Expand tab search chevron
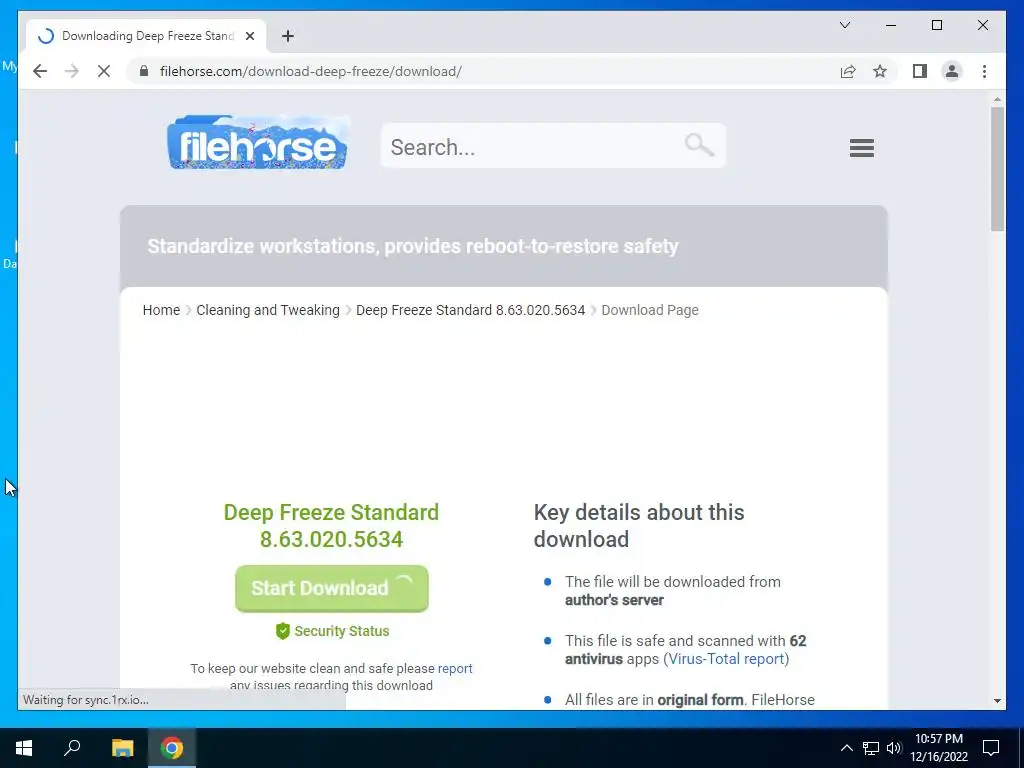Image resolution: width=1024 pixels, height=768 pixels. pos(844,25)
